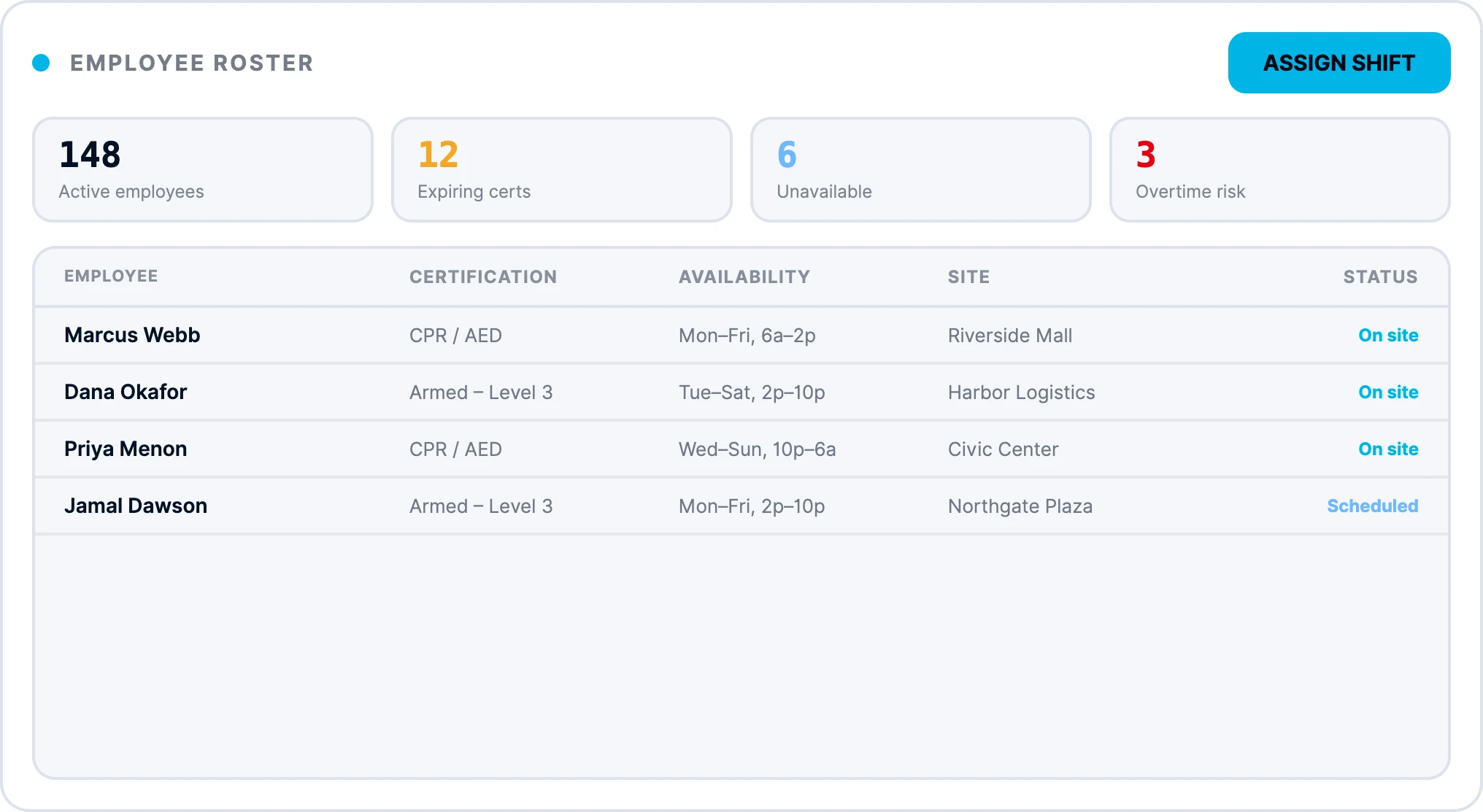Open the Active employees stat card
Screen dimensions: 1483x812
[203, 170]
